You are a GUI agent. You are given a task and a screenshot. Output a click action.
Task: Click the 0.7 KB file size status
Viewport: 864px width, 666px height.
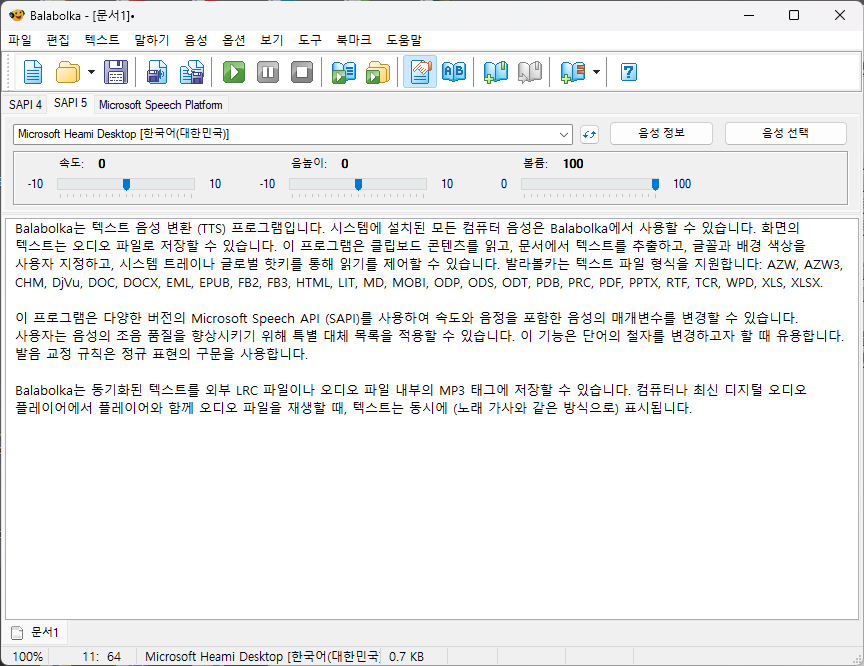coord(406,657)
